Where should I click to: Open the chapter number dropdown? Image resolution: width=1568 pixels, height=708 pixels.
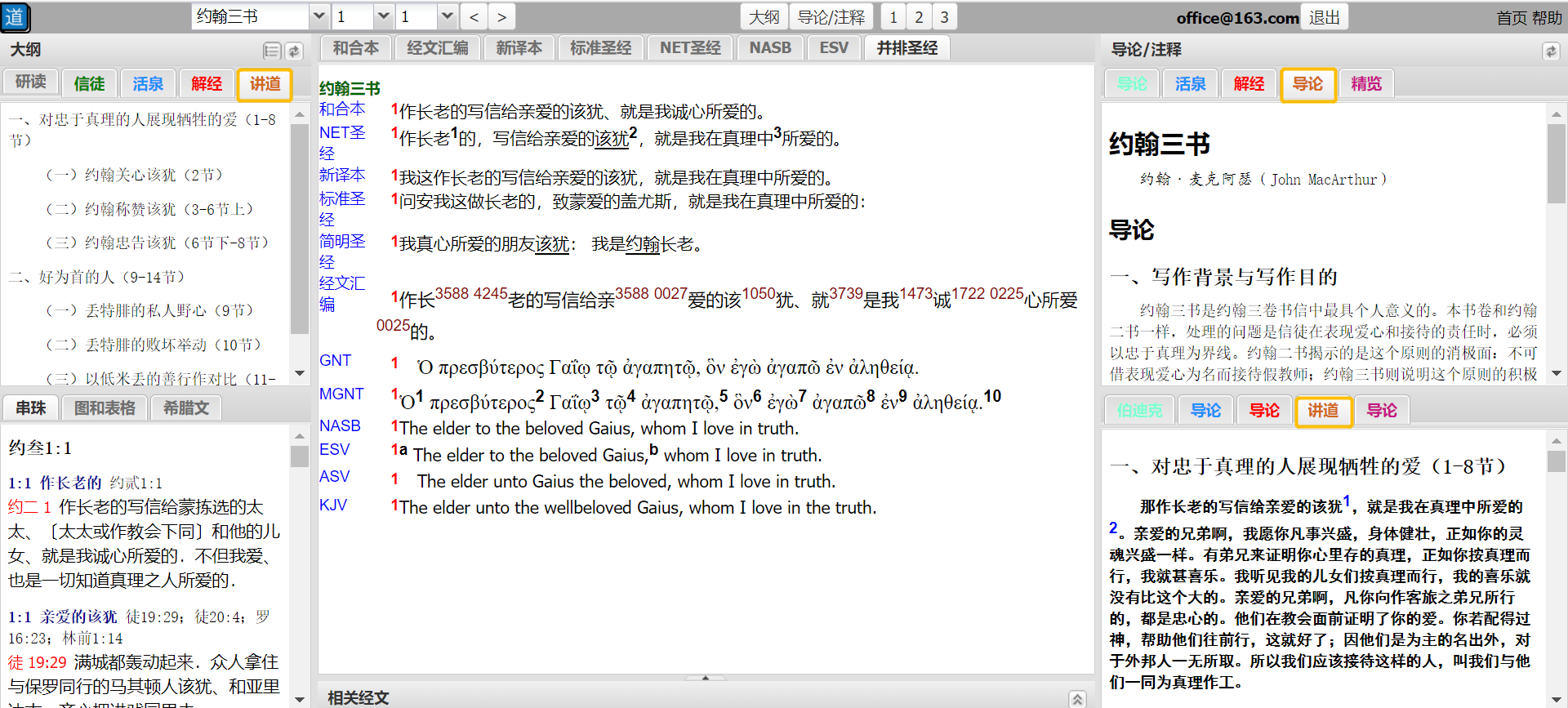(x=384, y=16)
